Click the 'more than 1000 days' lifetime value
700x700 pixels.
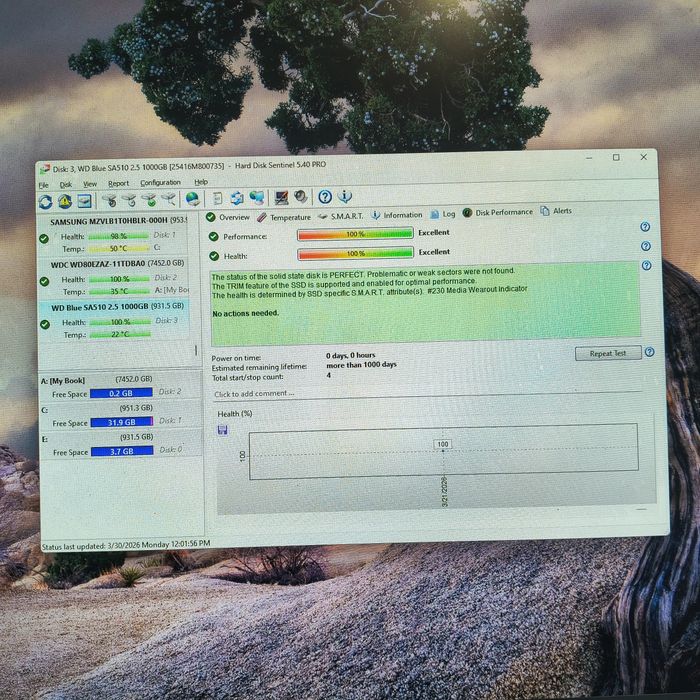[x=361, y=365]
